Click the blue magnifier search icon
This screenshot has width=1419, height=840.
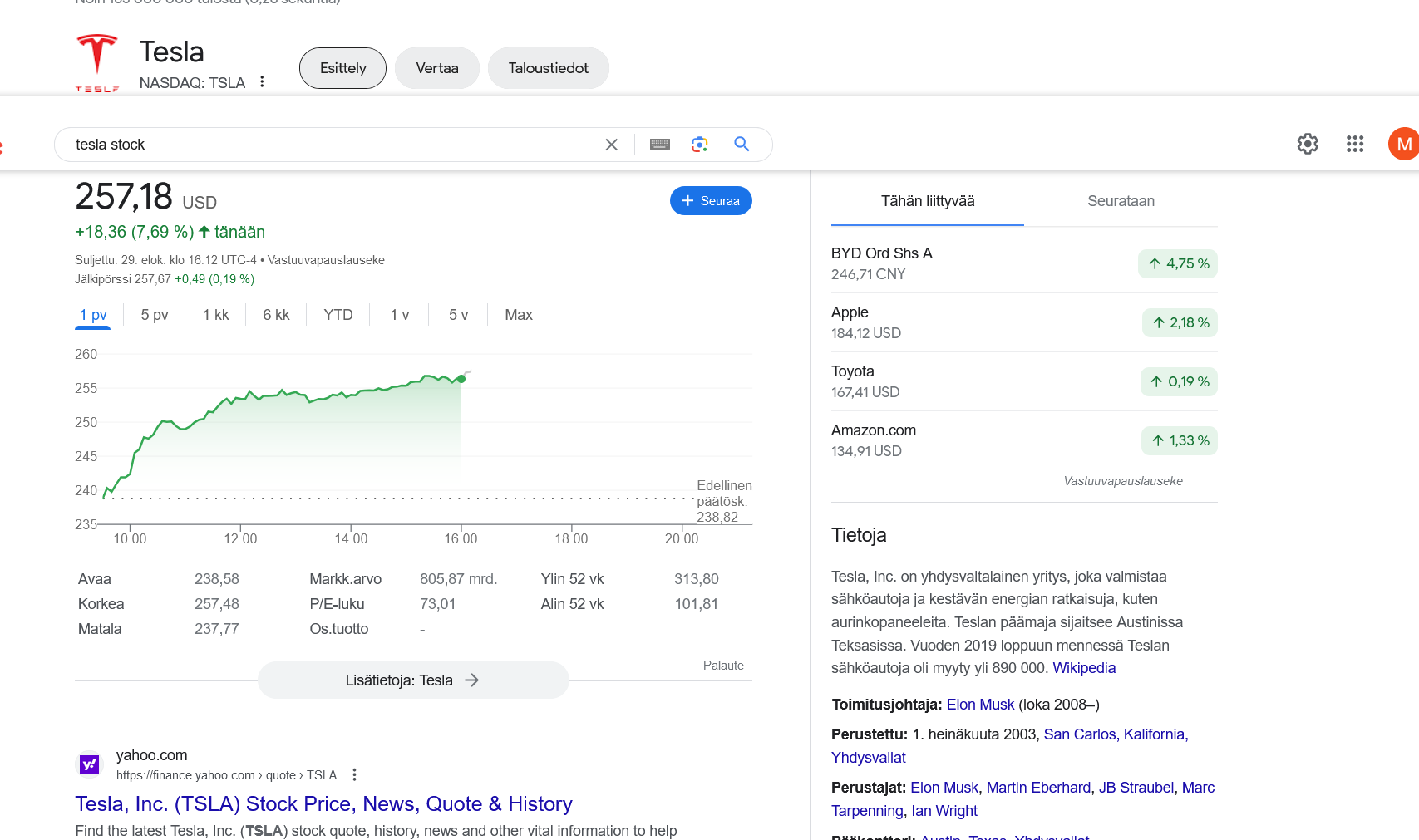(742, 145)
